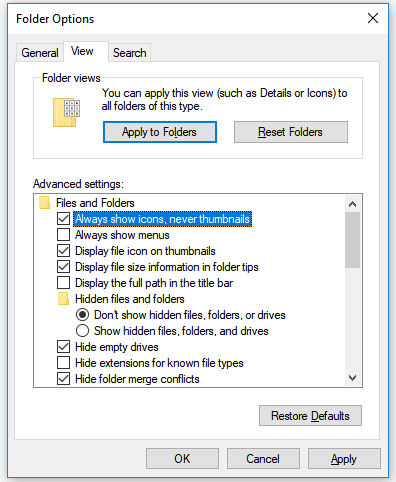
Task: Check Hide extensions for known file types
Action: 63,363
